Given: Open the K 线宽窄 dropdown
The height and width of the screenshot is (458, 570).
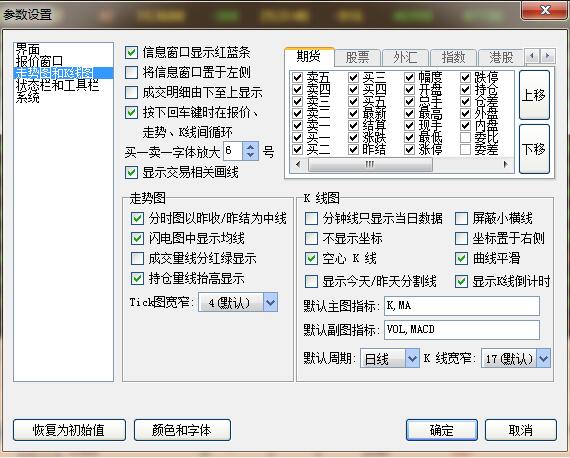Looking at the screenshot, I should tap(543, 359).
